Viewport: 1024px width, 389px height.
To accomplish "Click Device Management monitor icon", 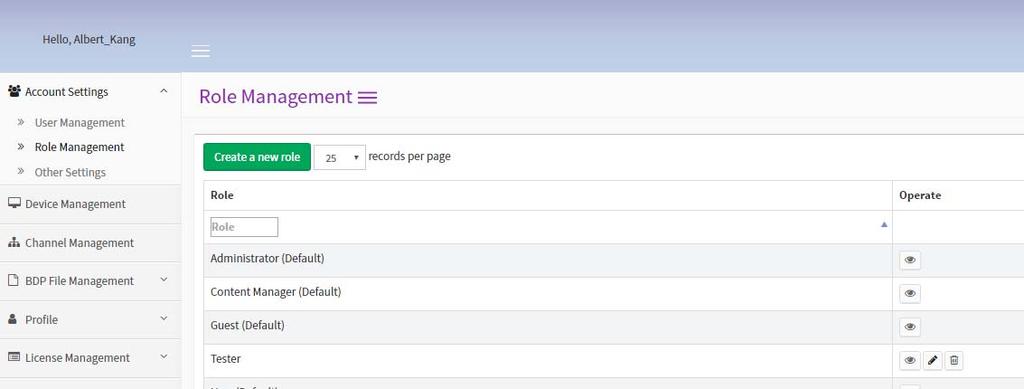I will [14, 203].
